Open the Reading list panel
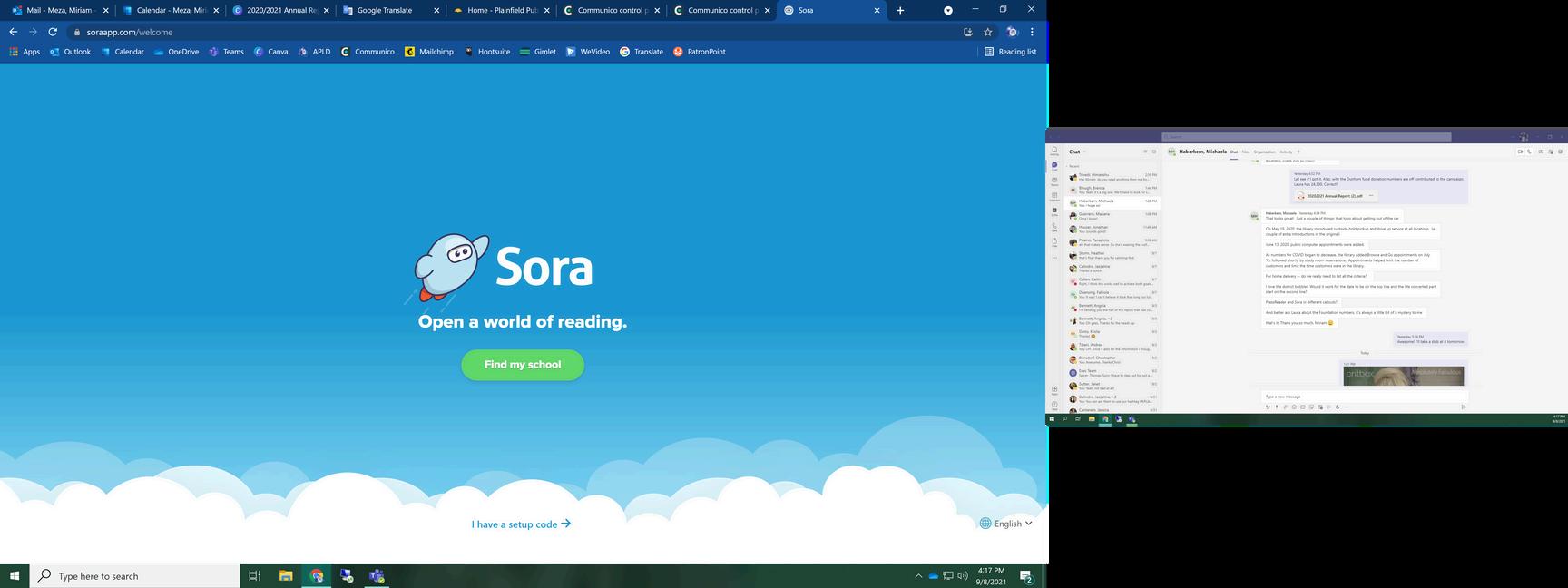Image resolution: width=1568 pixels, height=588 pixels. 1010,52
